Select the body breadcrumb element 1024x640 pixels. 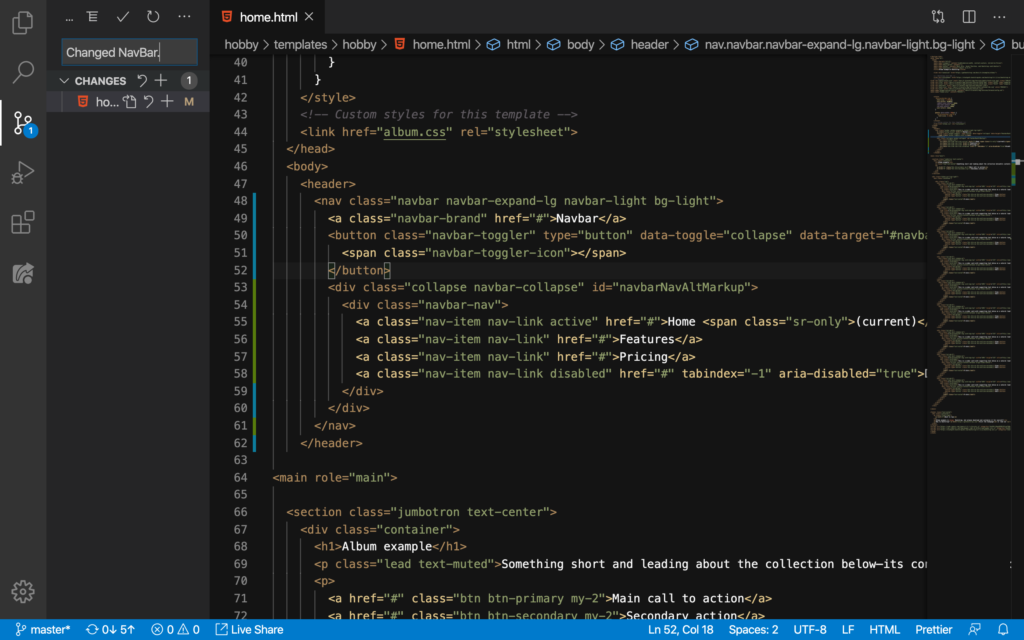coord(580,44)
